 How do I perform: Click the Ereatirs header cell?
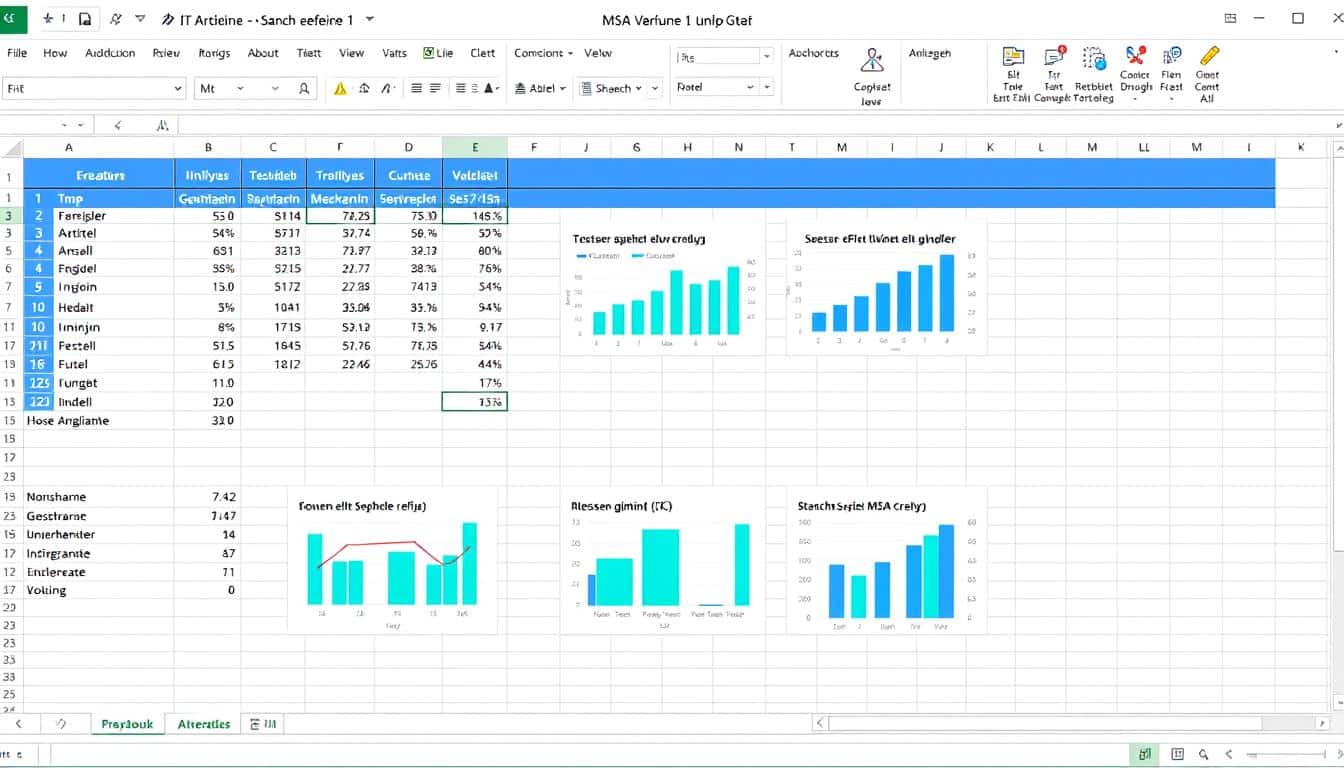coord(99,175)
